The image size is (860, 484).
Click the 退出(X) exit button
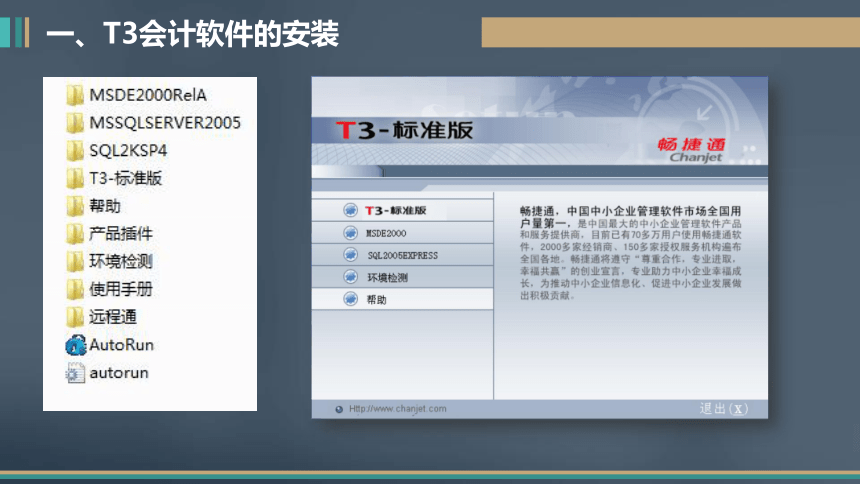[723, 409]
